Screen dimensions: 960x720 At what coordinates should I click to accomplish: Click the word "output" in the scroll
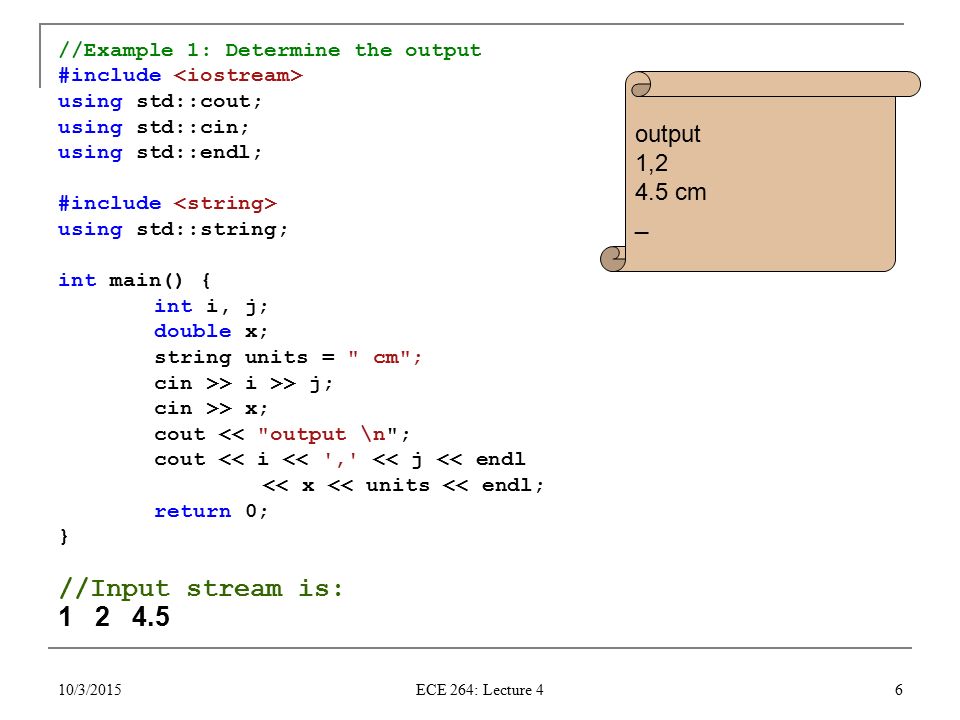click(667, 134)
